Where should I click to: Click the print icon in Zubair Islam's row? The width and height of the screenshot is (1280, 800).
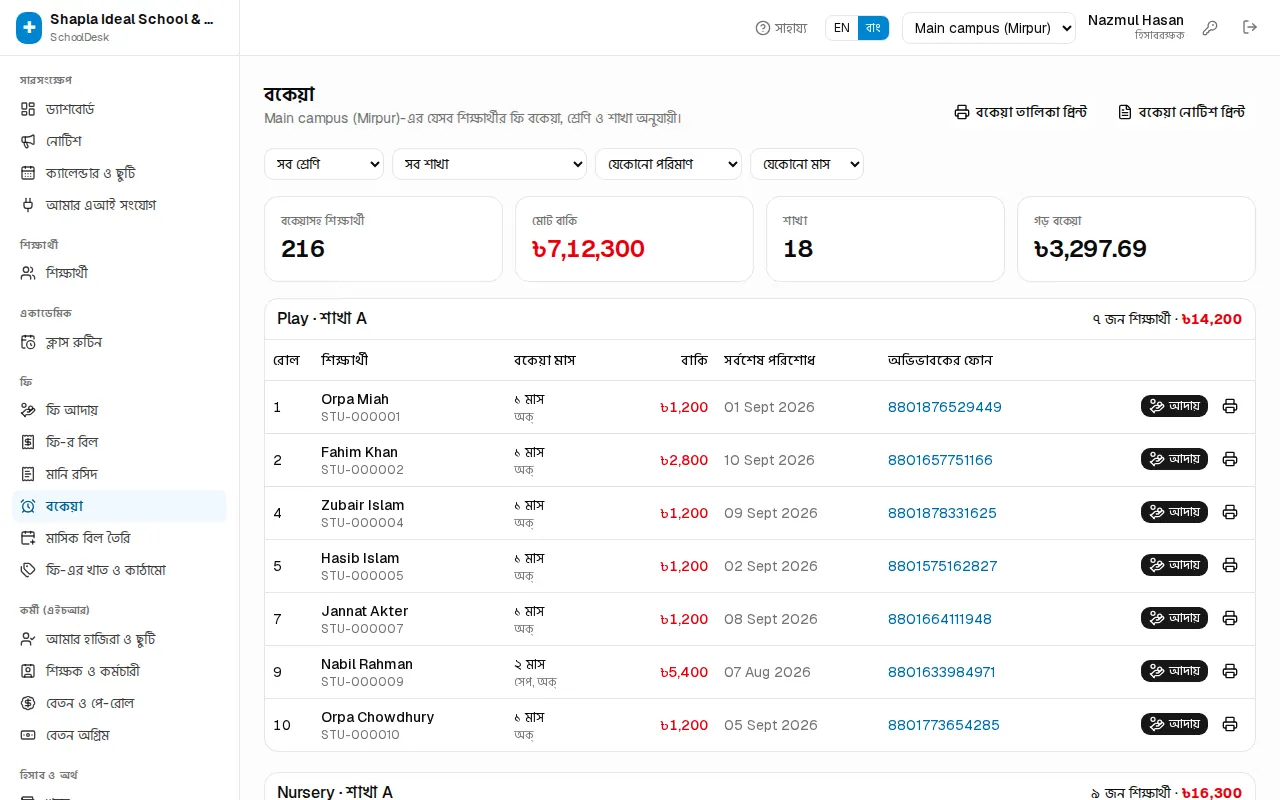[1230, 512]
